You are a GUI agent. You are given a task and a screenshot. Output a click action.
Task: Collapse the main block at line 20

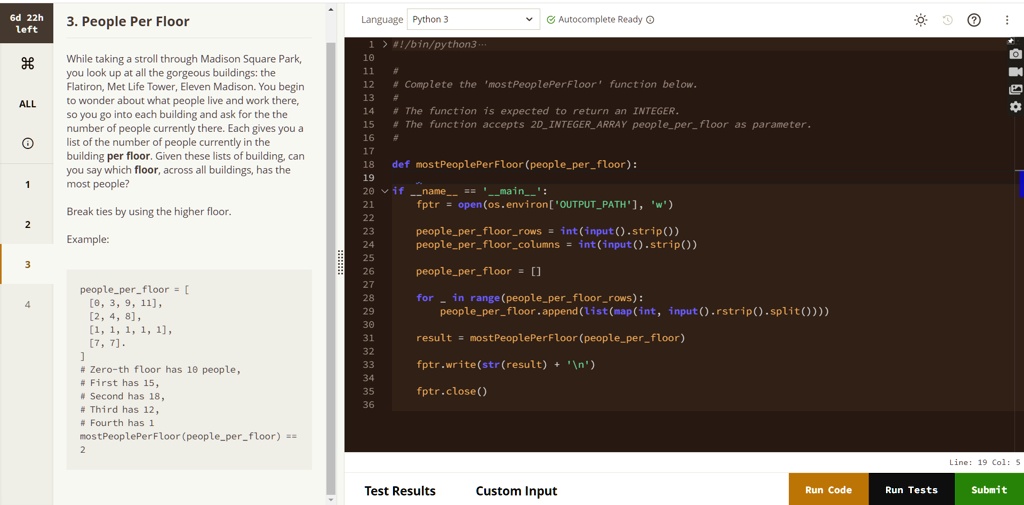click(x=385, y=191)
